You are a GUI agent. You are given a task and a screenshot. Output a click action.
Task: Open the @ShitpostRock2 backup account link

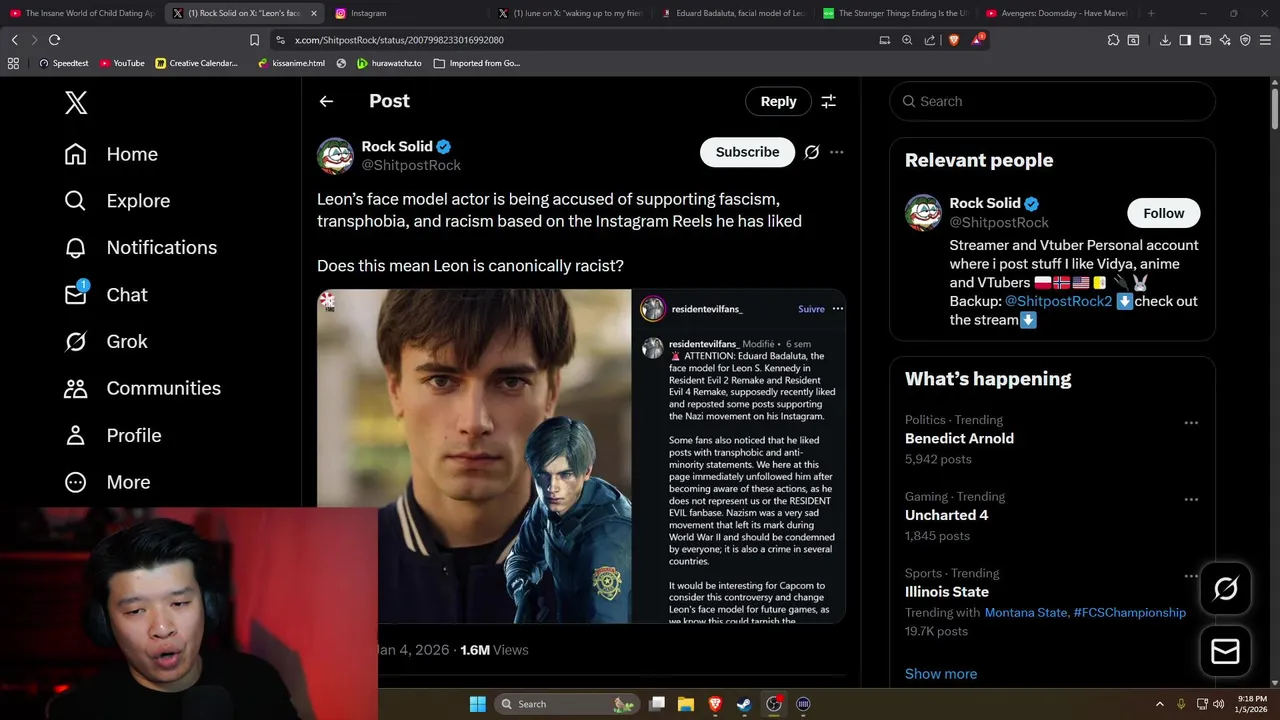pos(1058,301)
